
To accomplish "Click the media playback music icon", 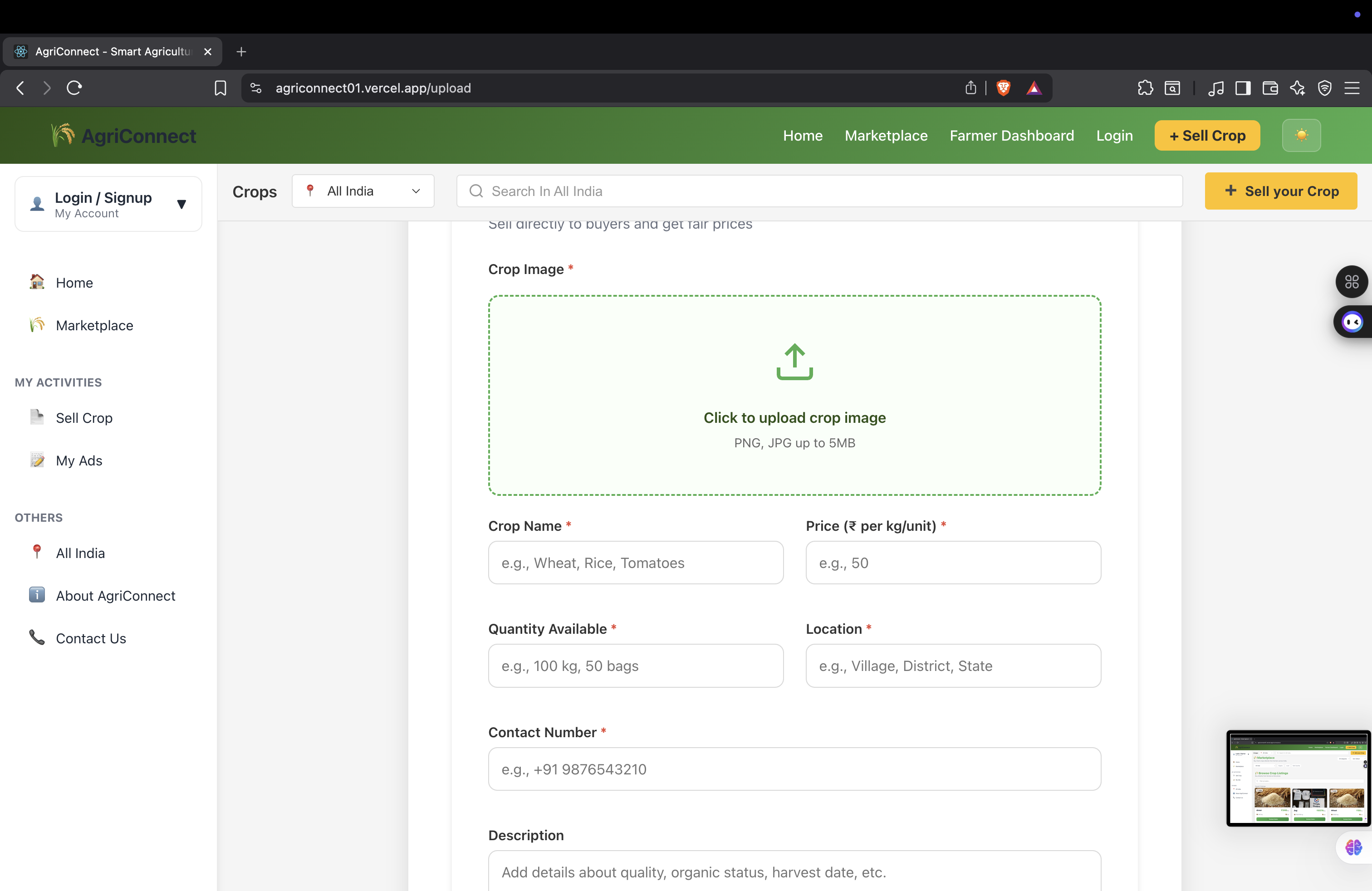I will click(x=1216, y=88).
